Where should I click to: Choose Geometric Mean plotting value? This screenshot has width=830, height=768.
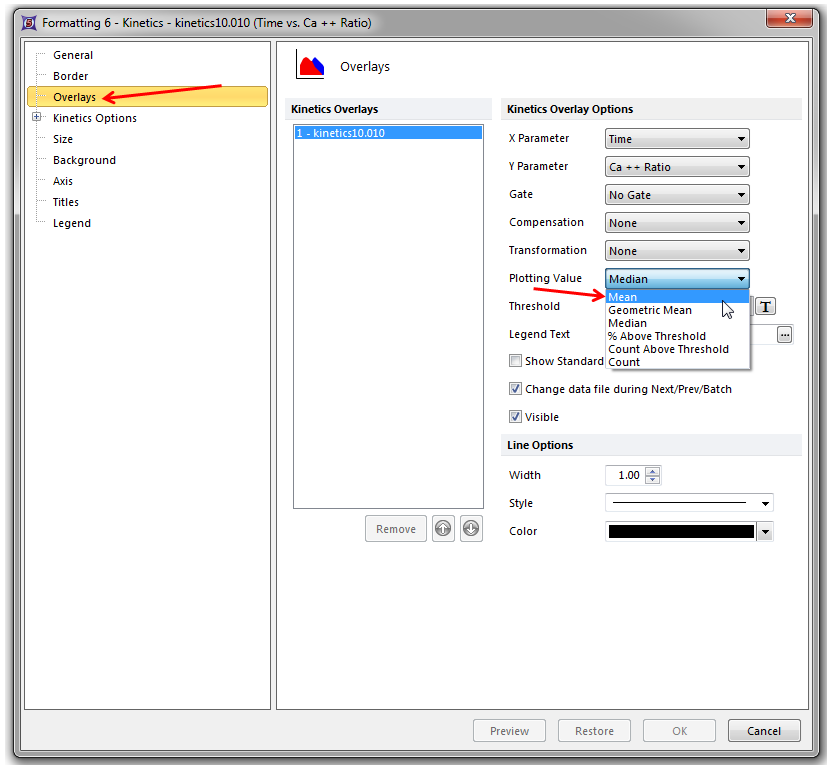[650, 310]
